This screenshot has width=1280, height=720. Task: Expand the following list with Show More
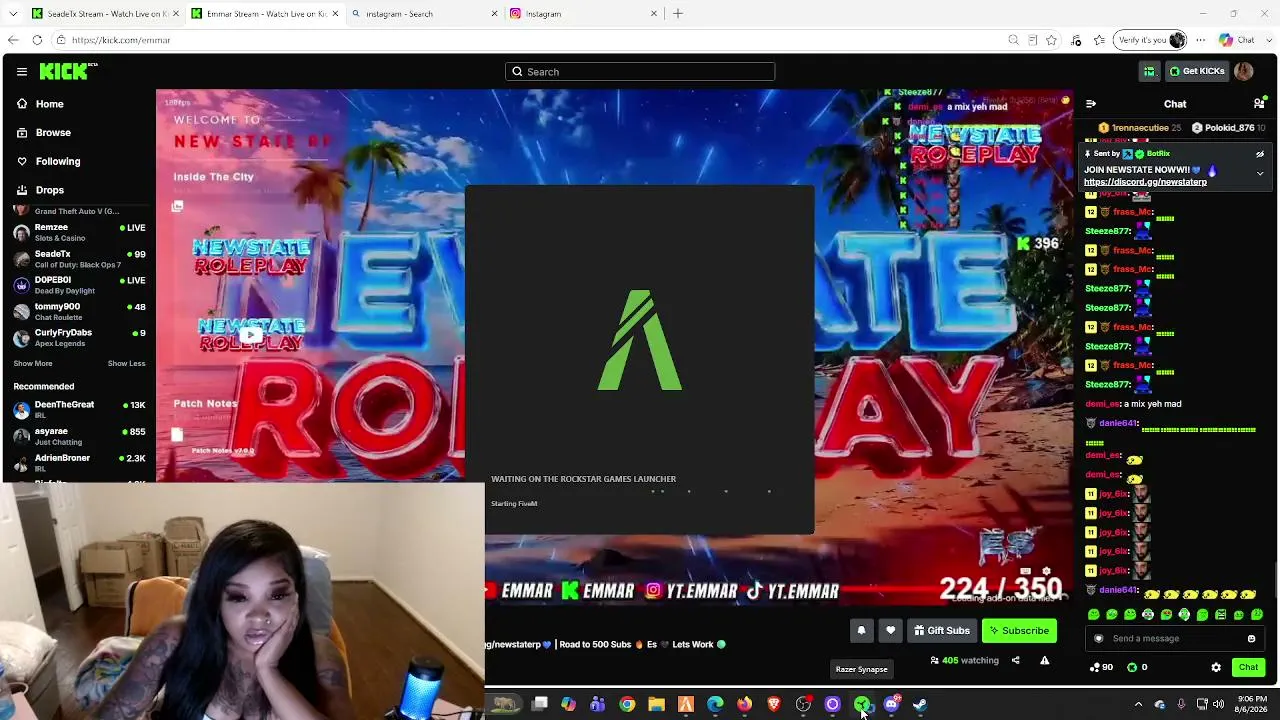click(x=33, y=364)
